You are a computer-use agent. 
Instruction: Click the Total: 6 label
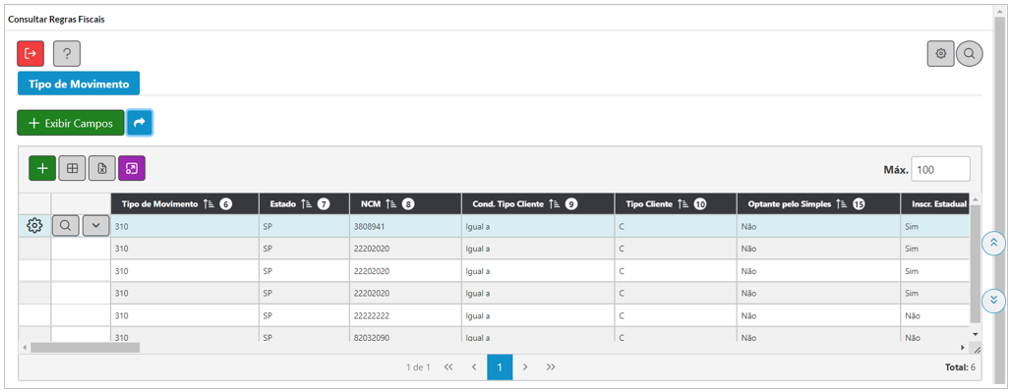pyautogui.click(x=960, y=367)
